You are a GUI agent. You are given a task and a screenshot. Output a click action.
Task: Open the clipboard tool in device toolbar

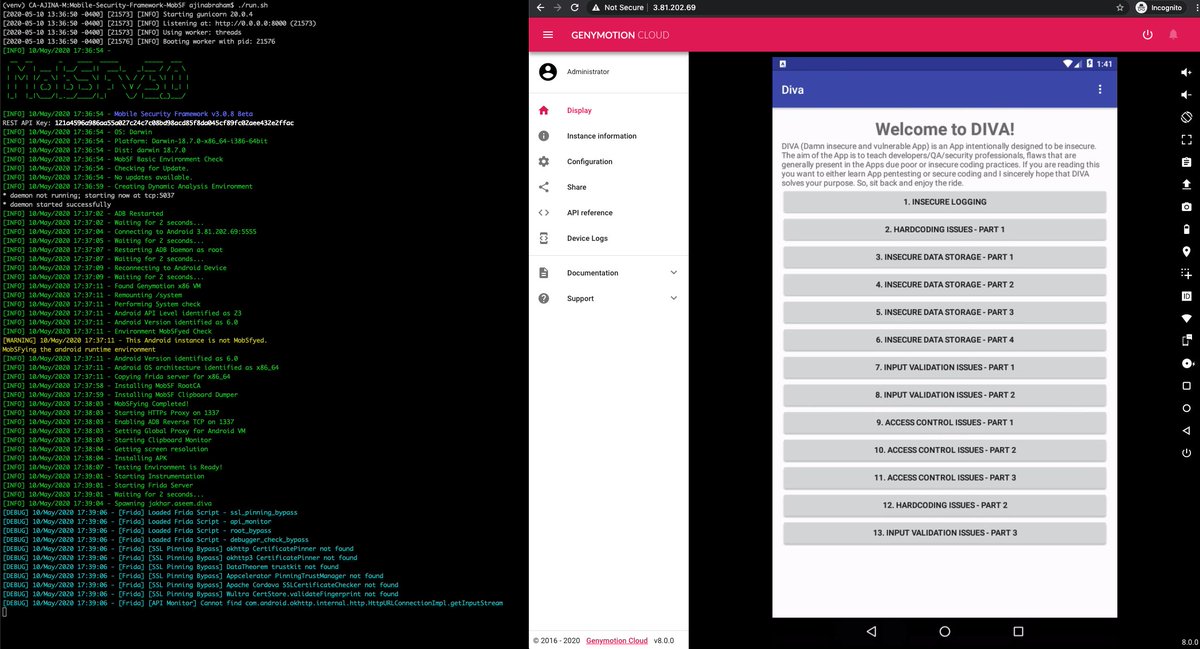click(1186, 162)
